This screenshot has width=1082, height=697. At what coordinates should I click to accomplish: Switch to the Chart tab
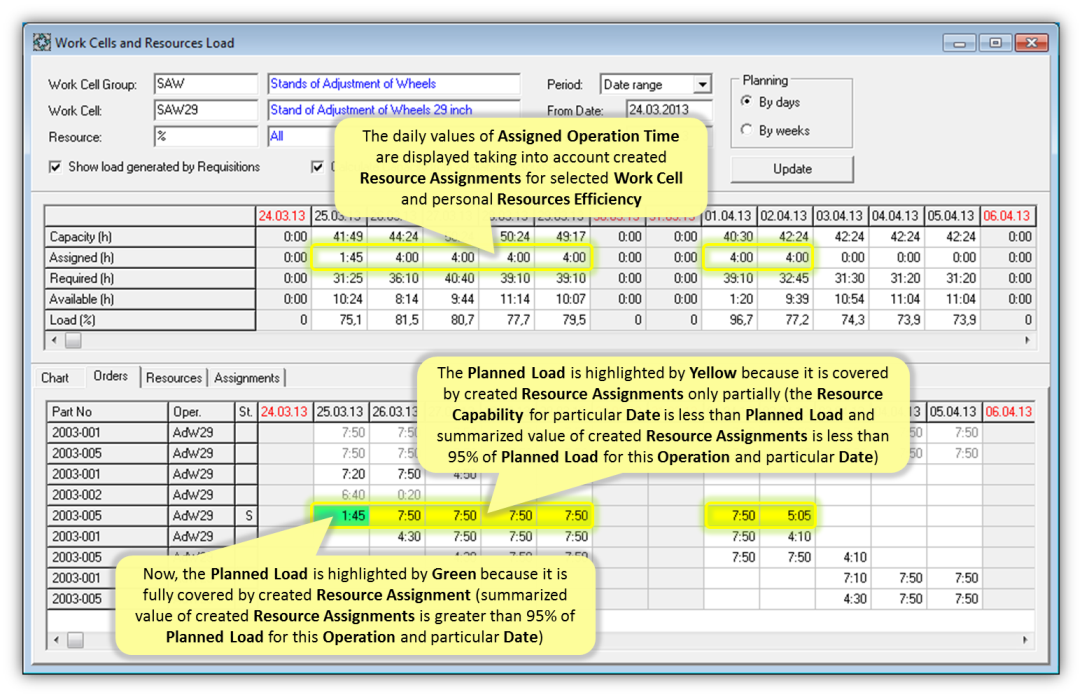tap(55, 377)
